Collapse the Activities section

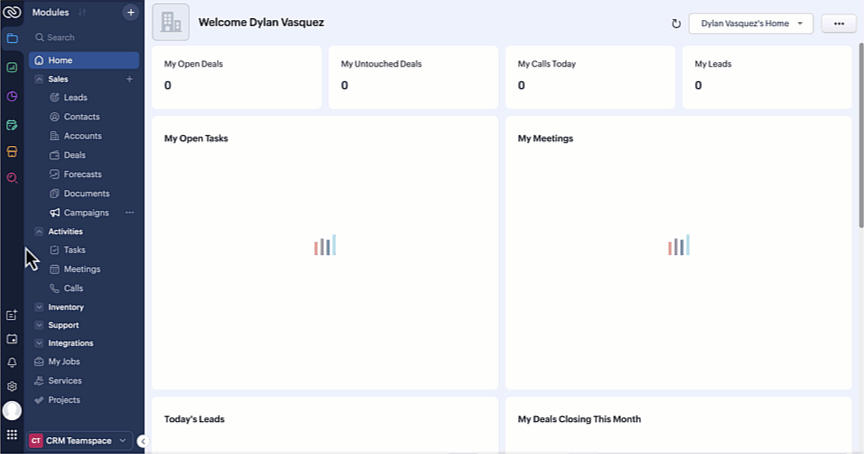point(39,231)
